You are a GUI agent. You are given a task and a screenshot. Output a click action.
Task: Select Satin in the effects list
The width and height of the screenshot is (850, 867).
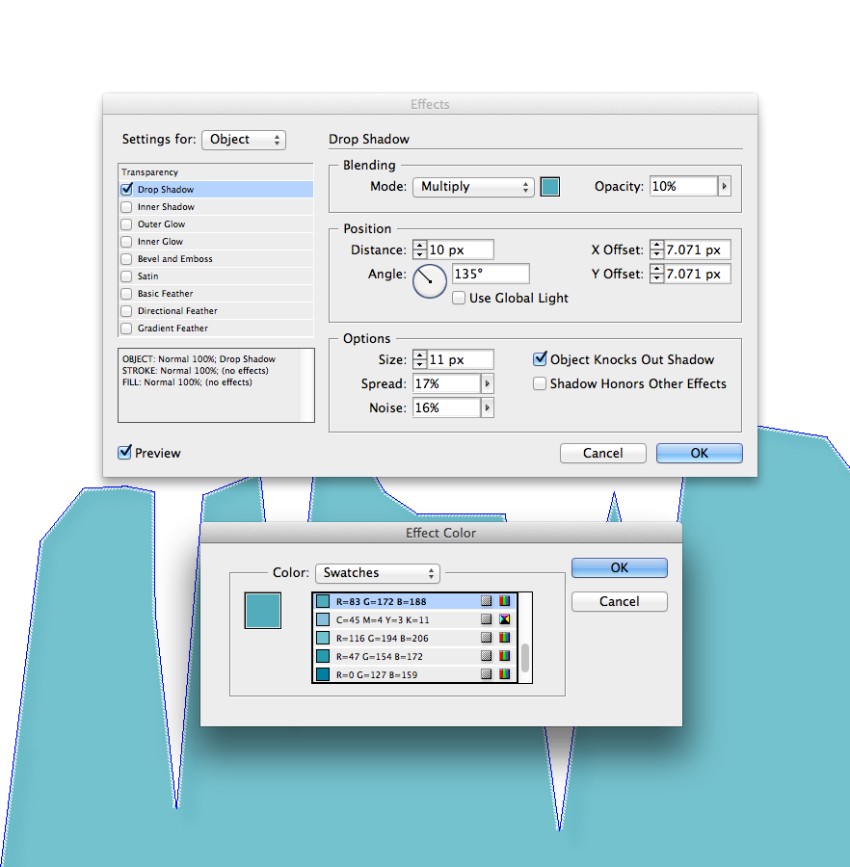point(216,276)
